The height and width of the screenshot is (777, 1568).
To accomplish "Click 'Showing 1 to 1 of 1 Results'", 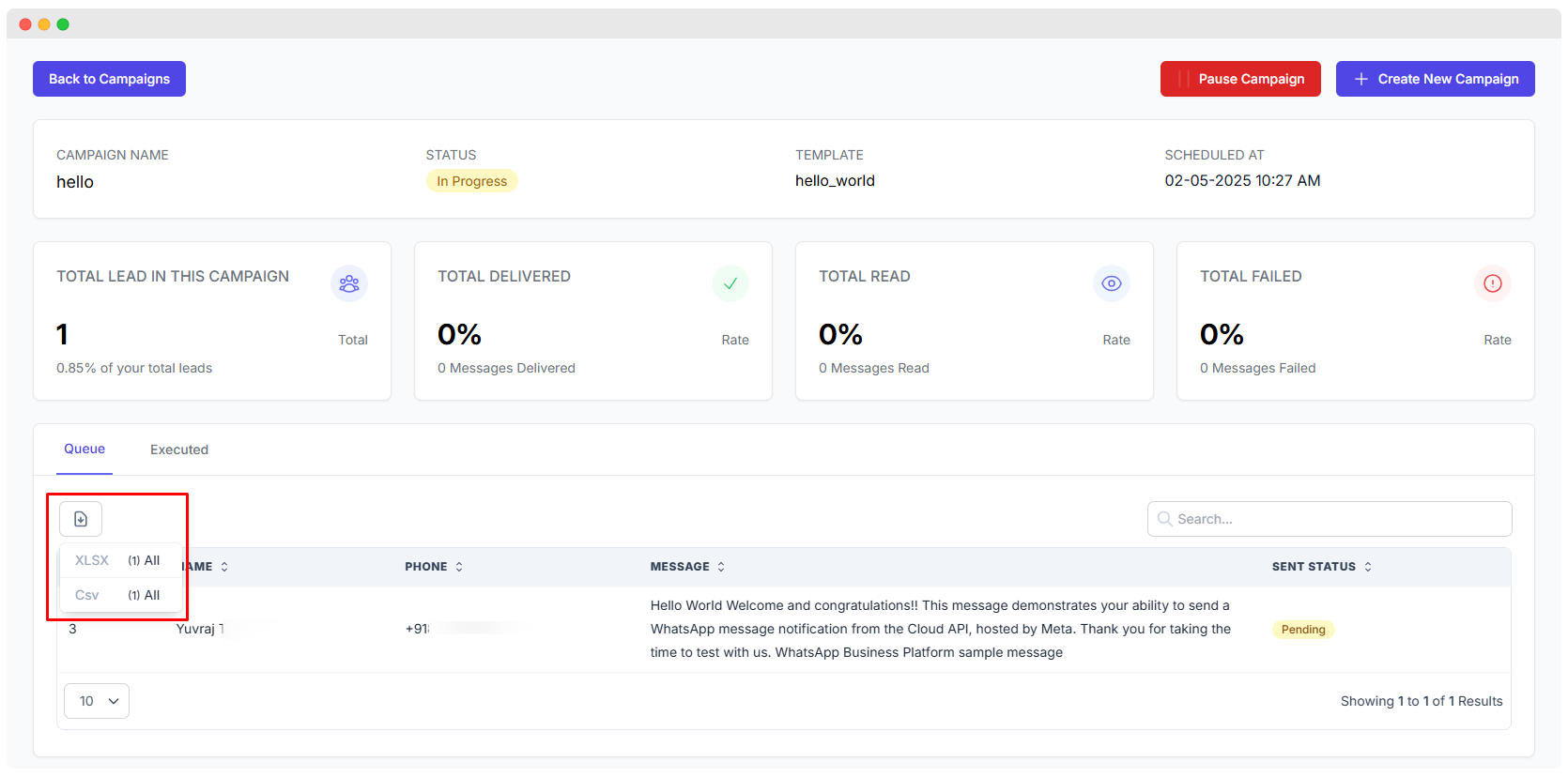I will coord(1422,701).
